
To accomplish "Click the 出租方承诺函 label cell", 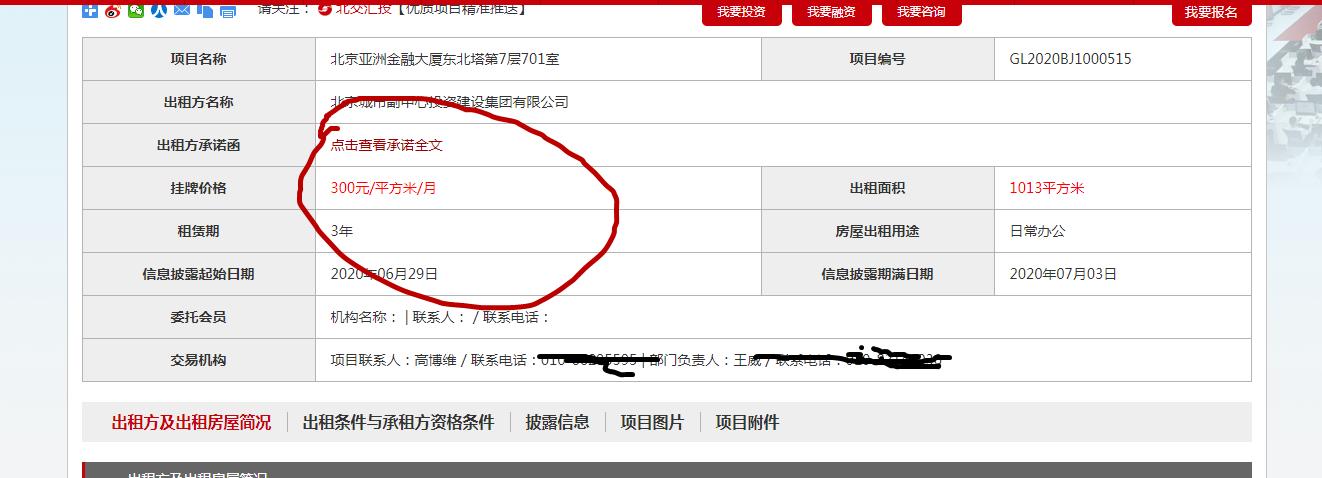I will point(199,145).
